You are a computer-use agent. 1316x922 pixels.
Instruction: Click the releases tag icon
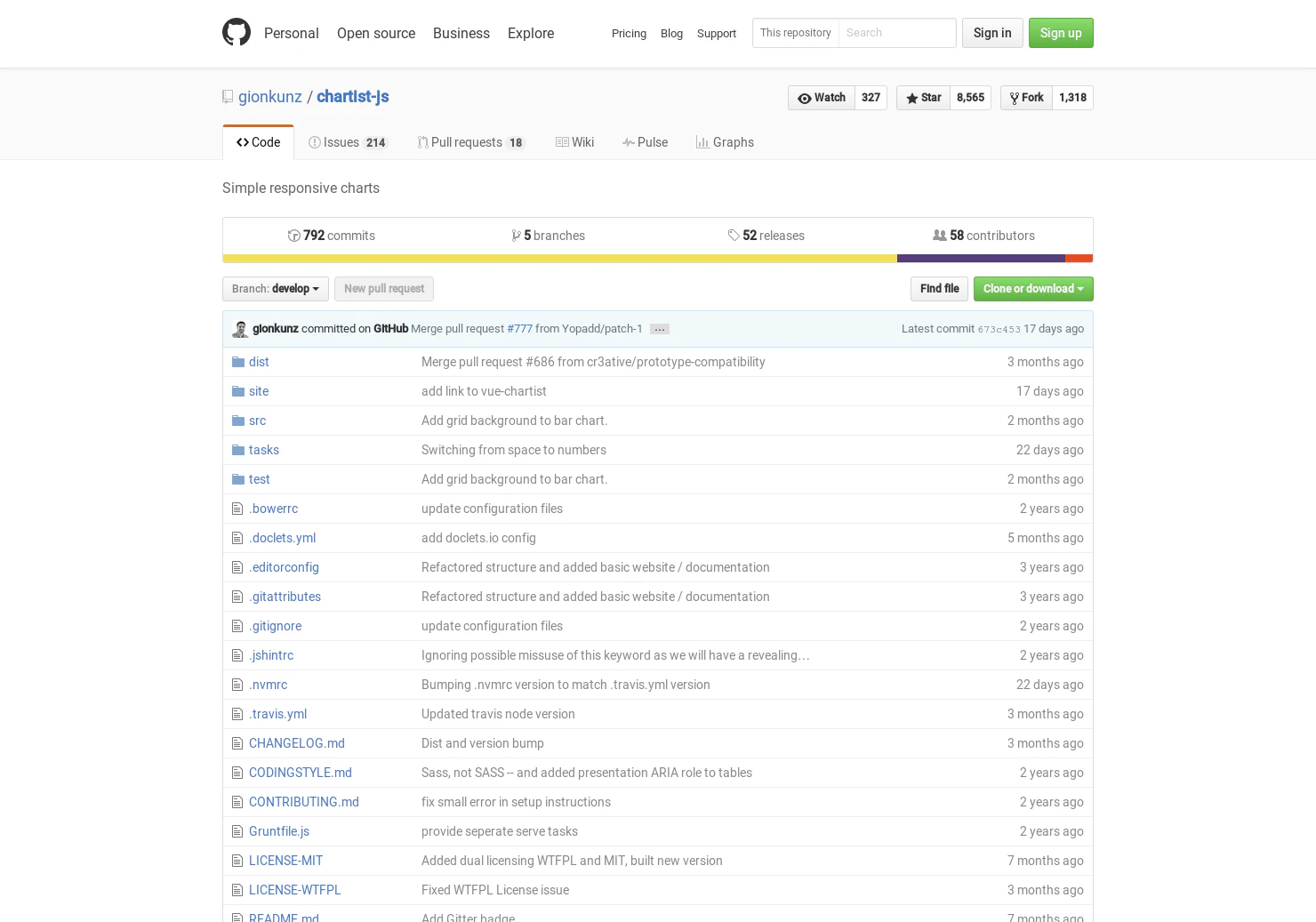[x=734, y=236]
